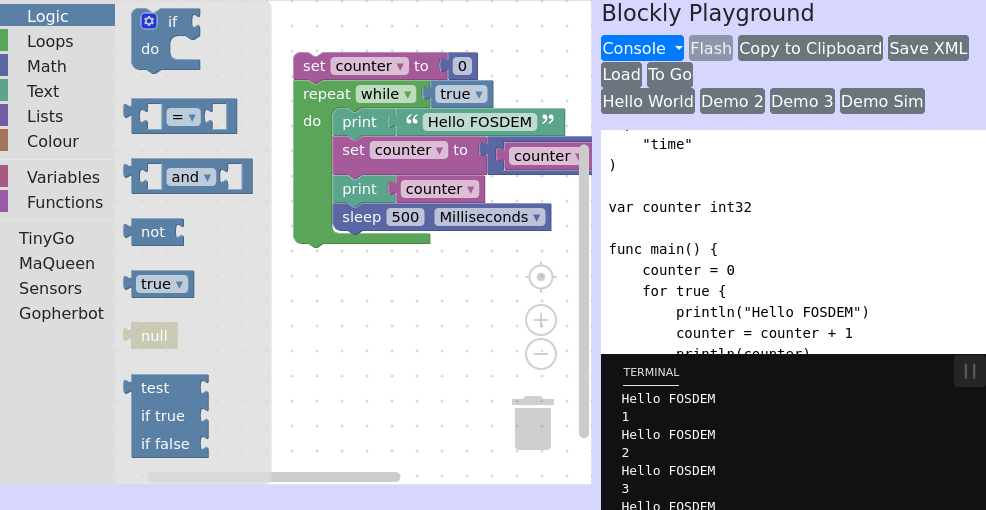This screenshot has height=510, width=986.
Task: Select the null block in the flyout
Action: [x=154, y=336]
